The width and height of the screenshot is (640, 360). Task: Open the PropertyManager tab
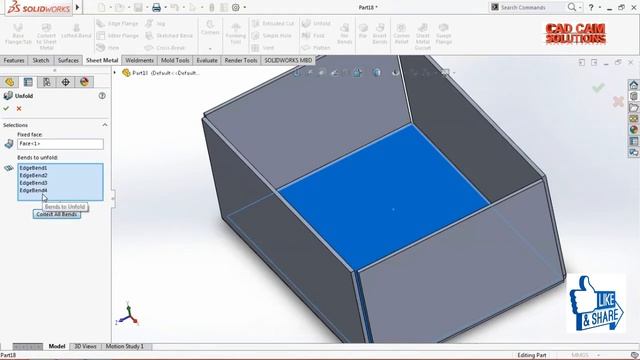point(28,82)
